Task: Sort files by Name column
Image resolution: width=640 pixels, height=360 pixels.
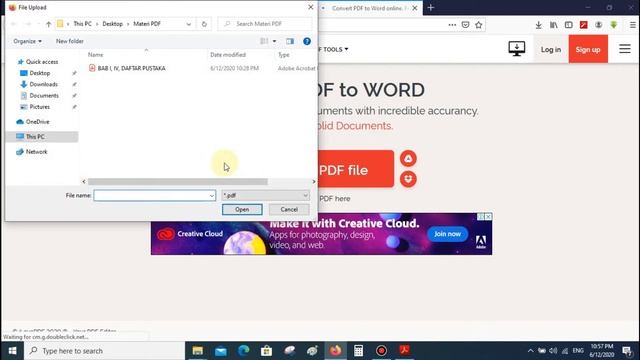Action: click(96, 55)
